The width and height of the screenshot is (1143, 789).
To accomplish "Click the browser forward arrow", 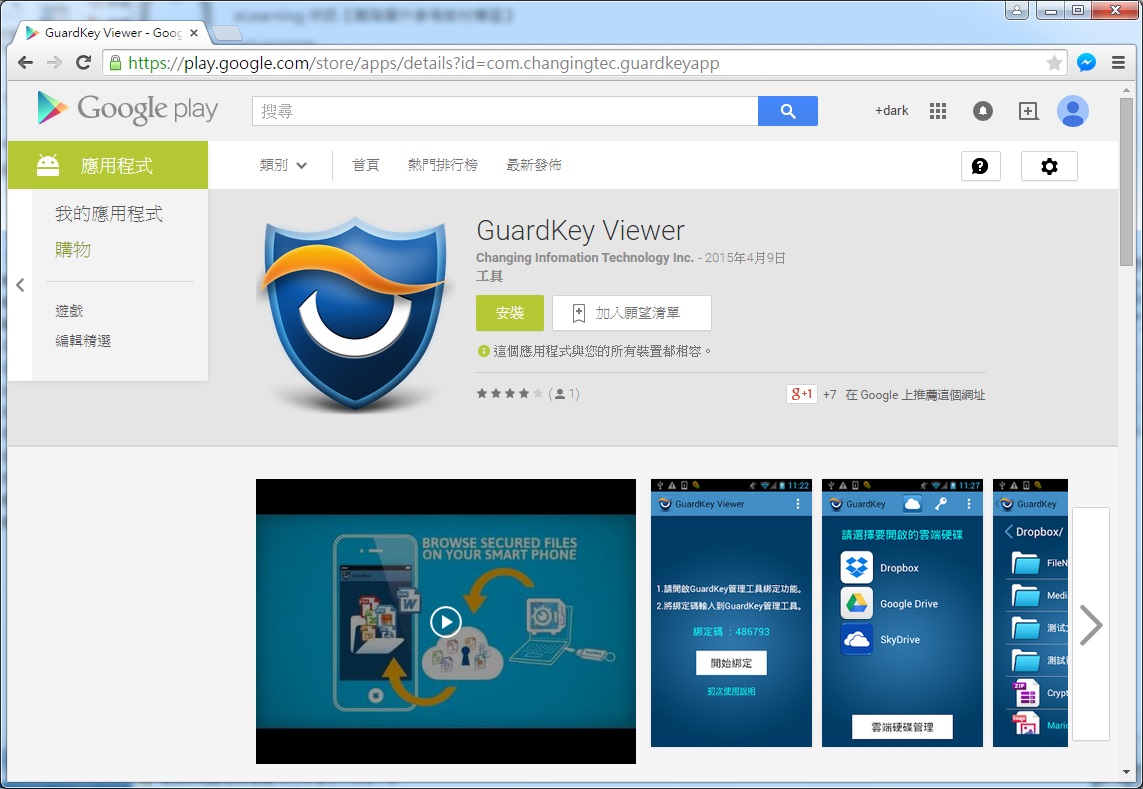I will click(x=54, y=63).
